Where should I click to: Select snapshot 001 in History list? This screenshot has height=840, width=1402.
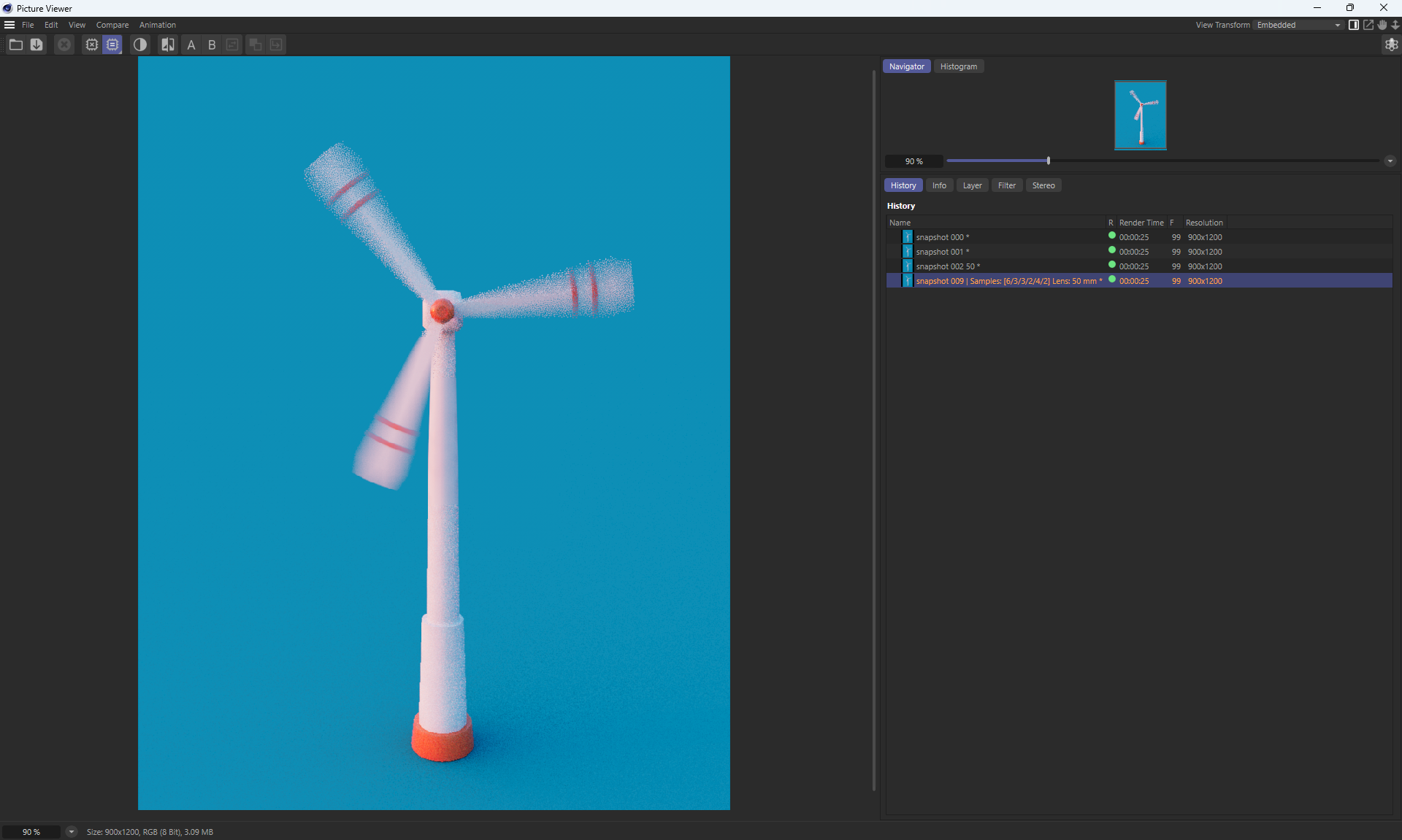coord(942,252)
